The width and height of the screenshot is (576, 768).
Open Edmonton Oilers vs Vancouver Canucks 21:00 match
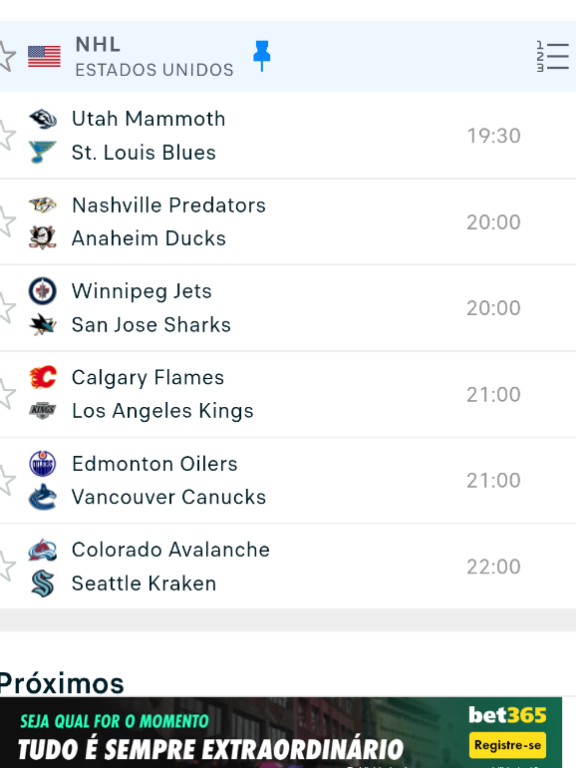[288, 480]
